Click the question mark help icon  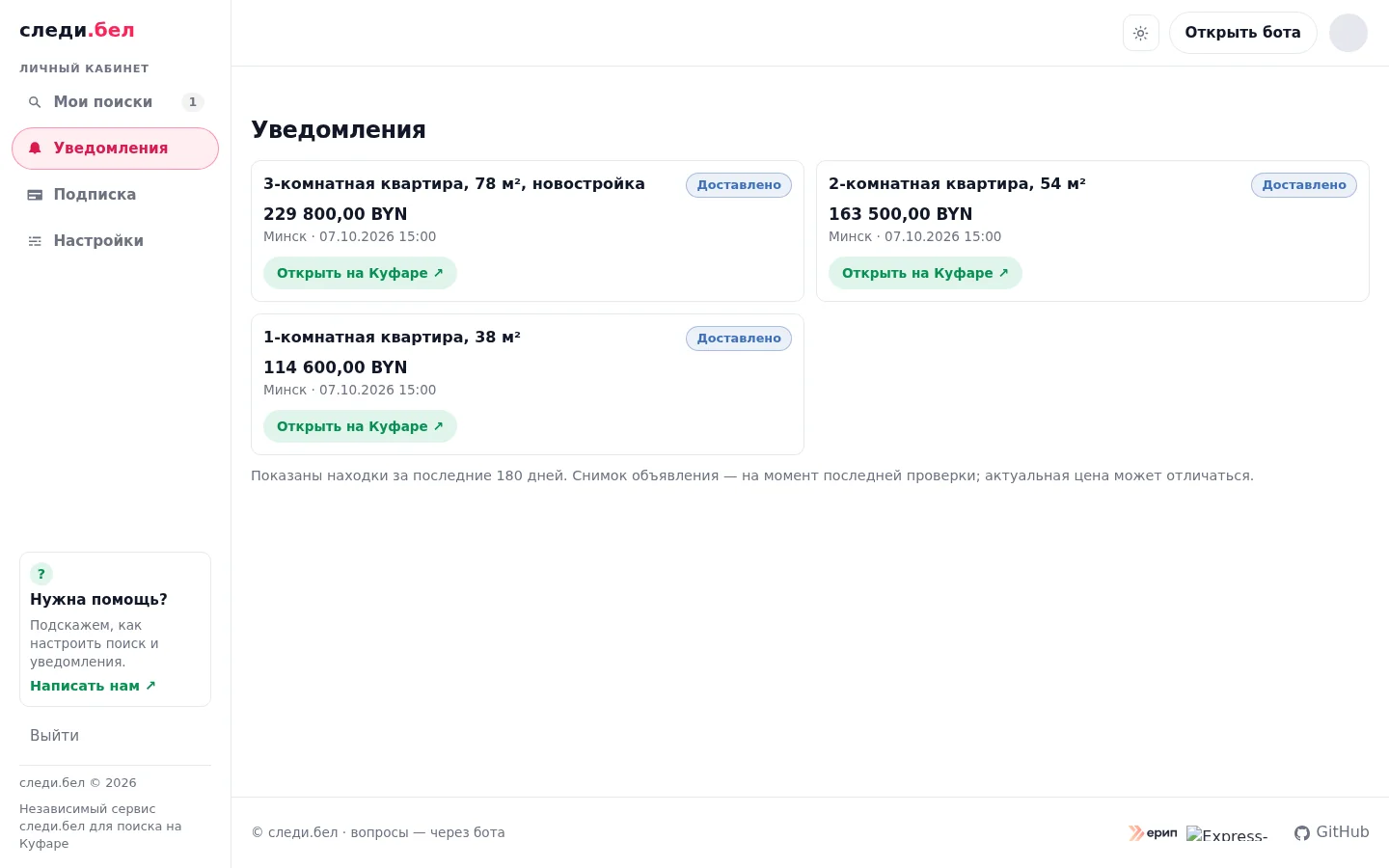pos(41,574)
